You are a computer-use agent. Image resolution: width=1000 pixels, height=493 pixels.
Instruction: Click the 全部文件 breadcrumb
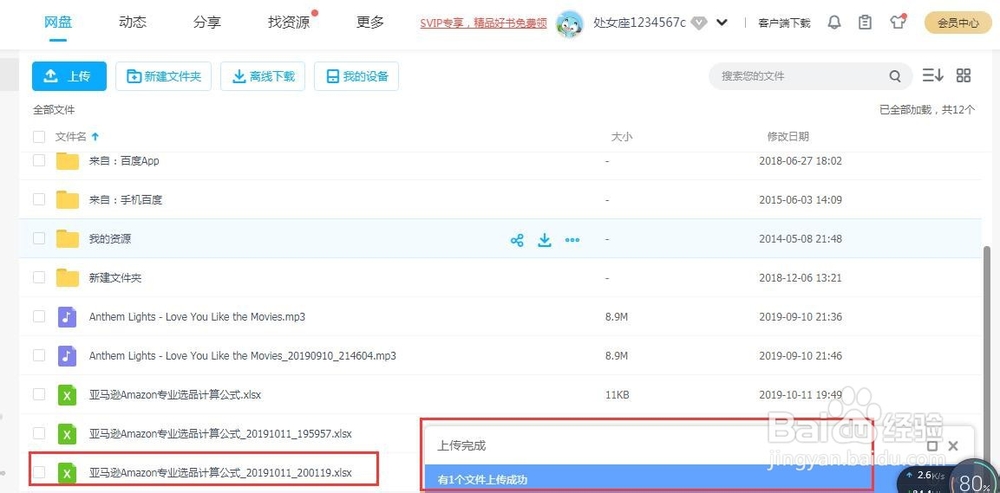click(x=54, y=110)
